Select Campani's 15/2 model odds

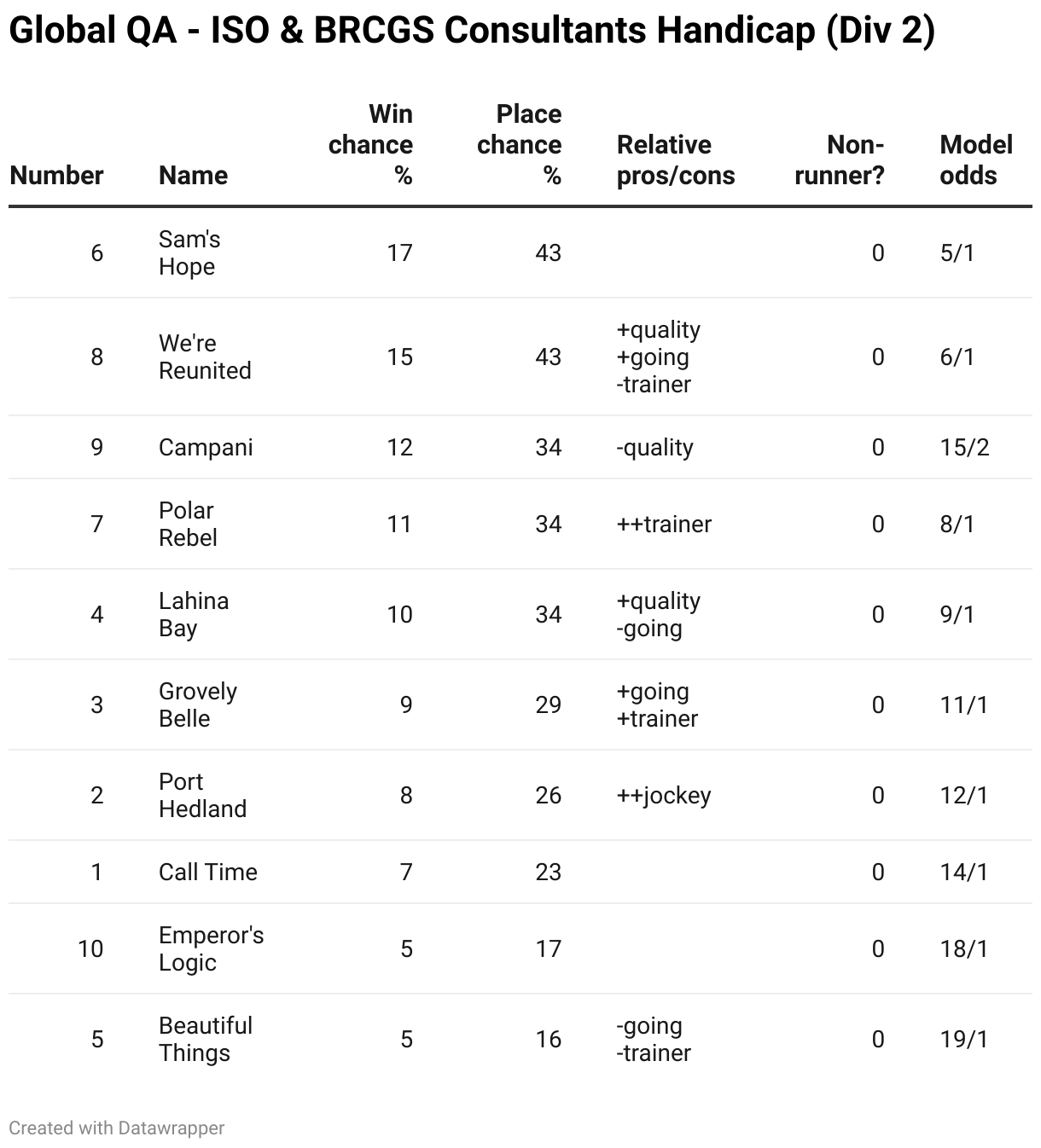tap(965, 447)
